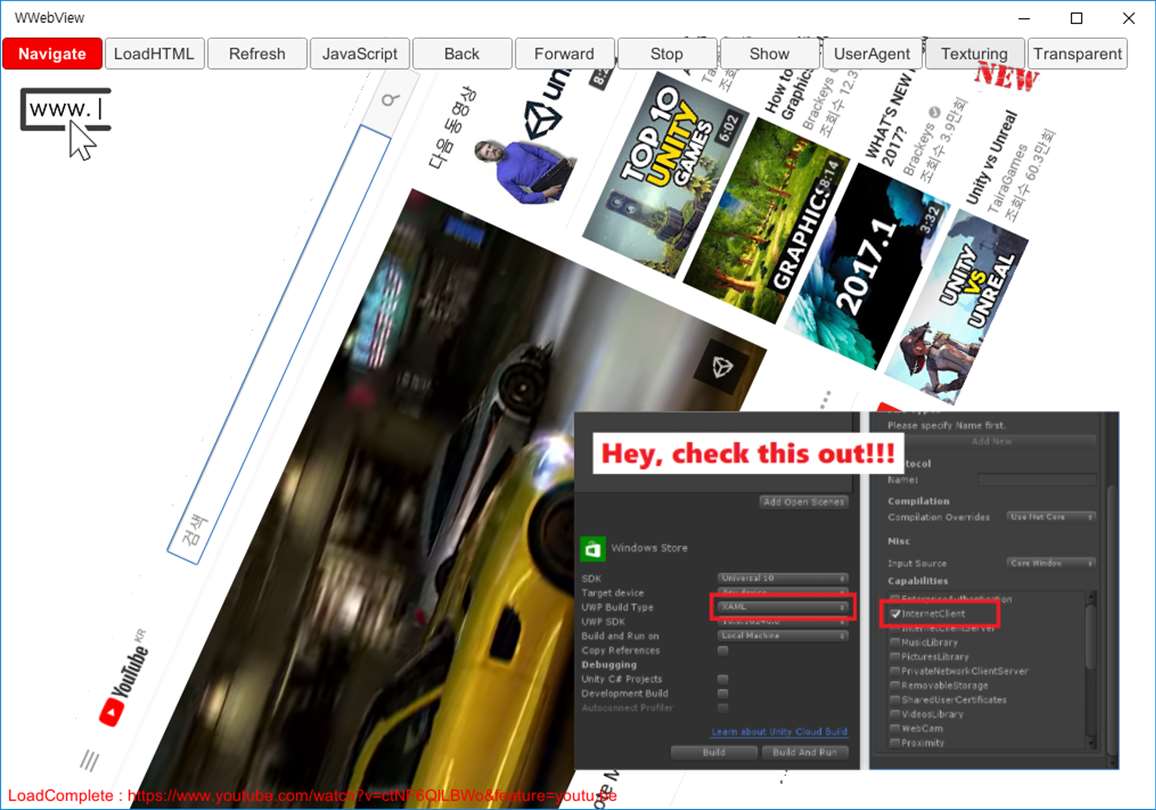Viewport: 1156px width, 810px height.
Task: Click the Show toolbar button
Action: click(769, 54)
